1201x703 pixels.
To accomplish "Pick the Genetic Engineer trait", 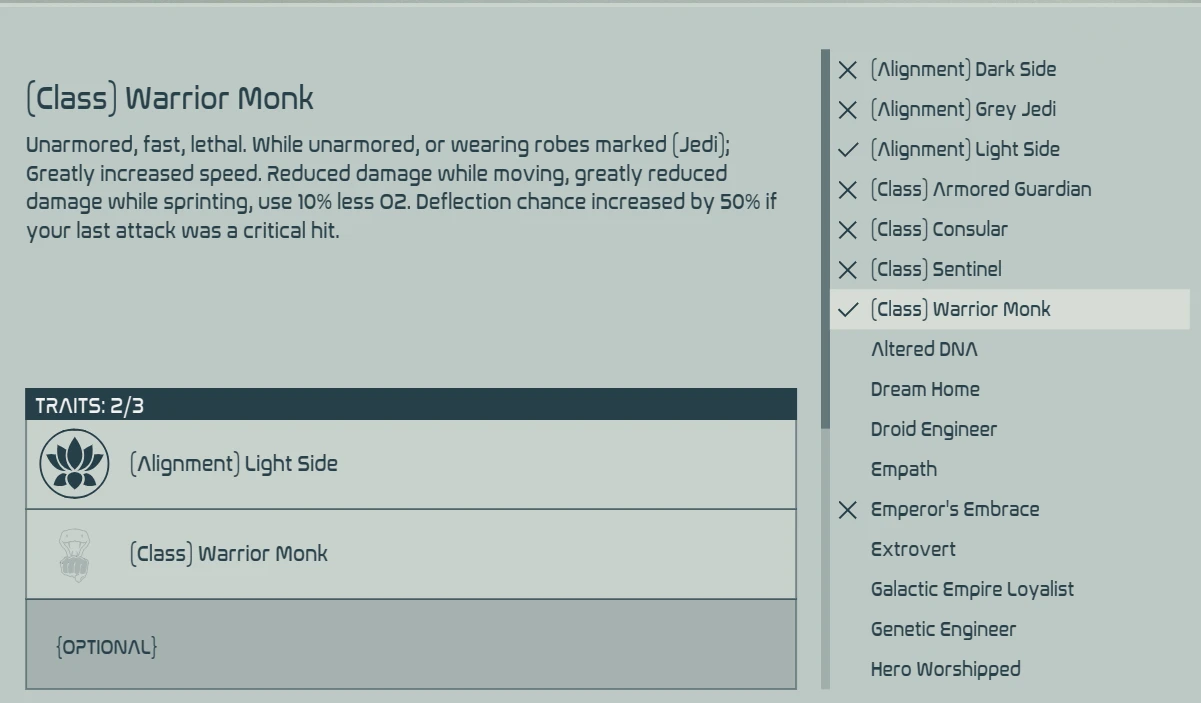I will pos(943,630).
